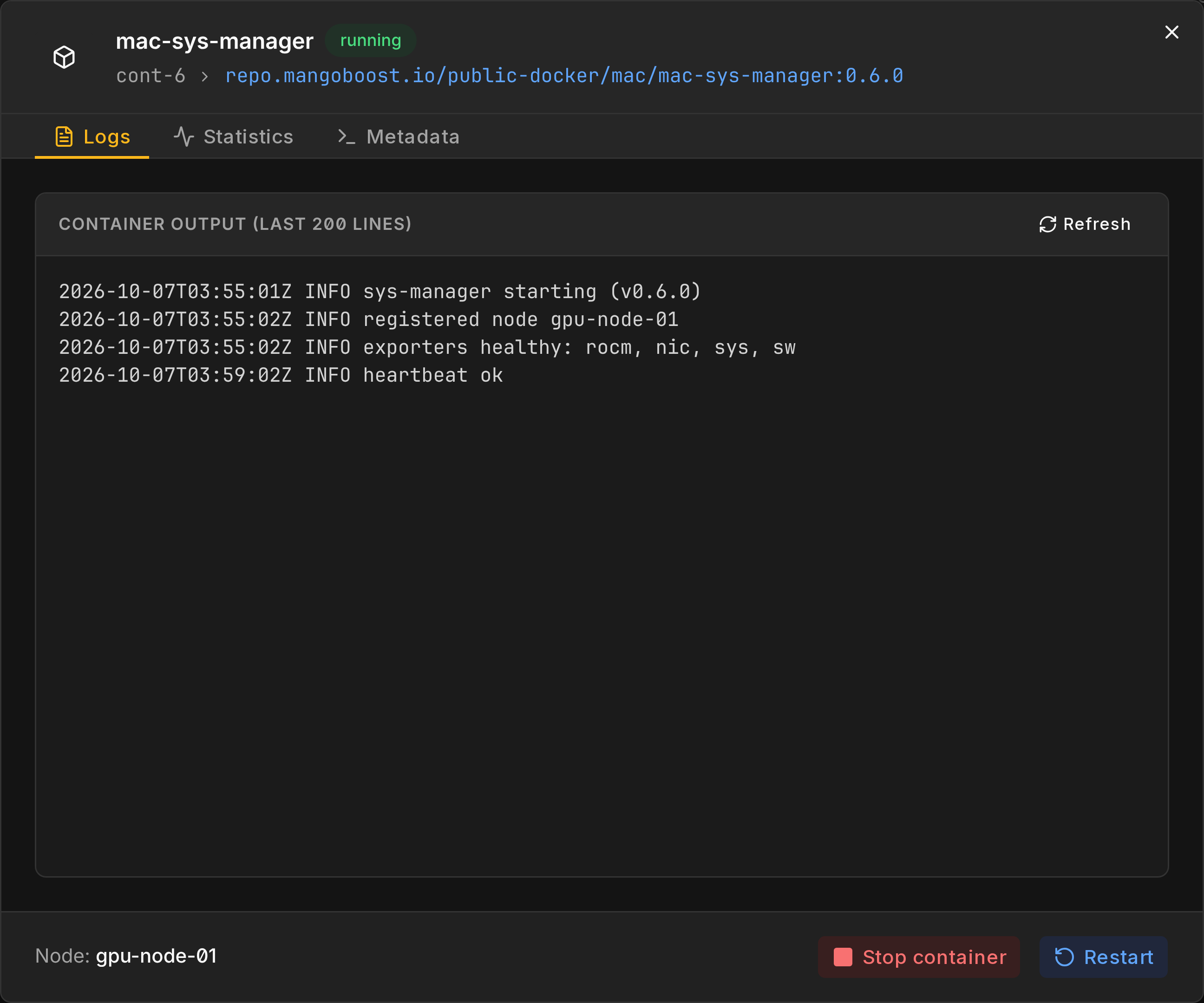Click the Statistics activity pulse icon
1204x1003 pixels.
[x=183, y=137]
